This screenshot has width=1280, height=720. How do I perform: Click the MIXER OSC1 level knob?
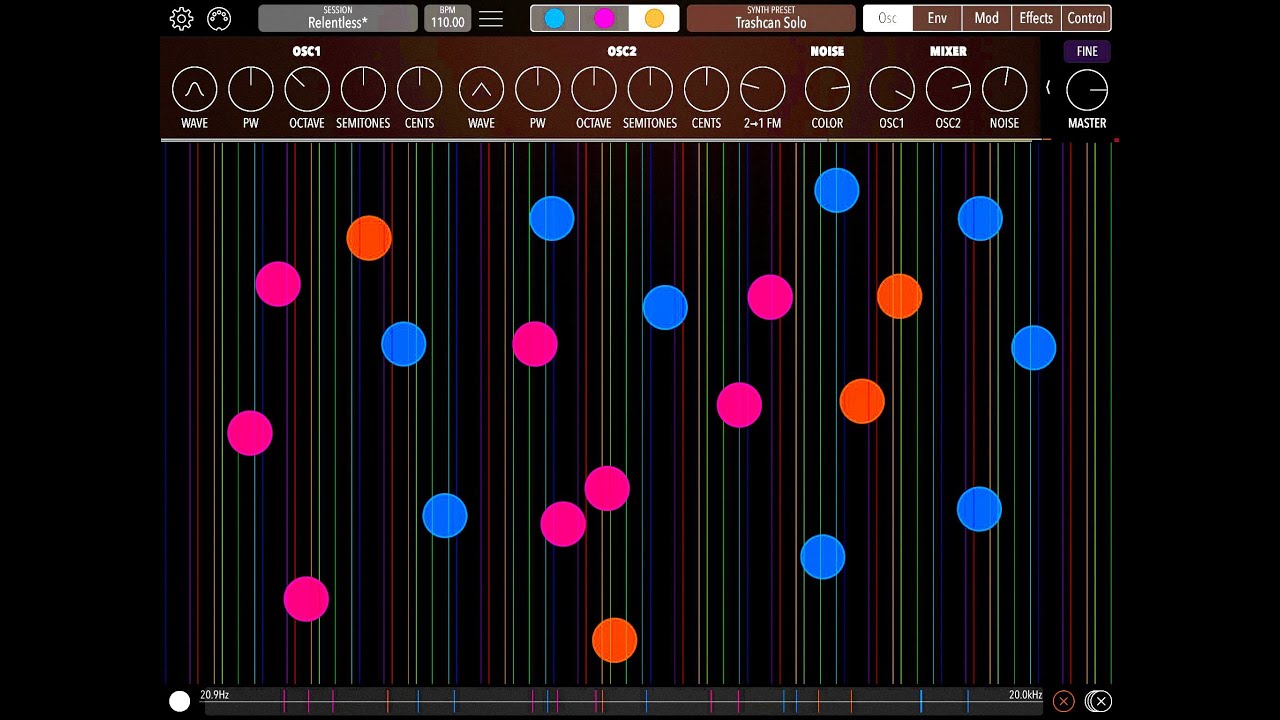[x=891, y=90]
